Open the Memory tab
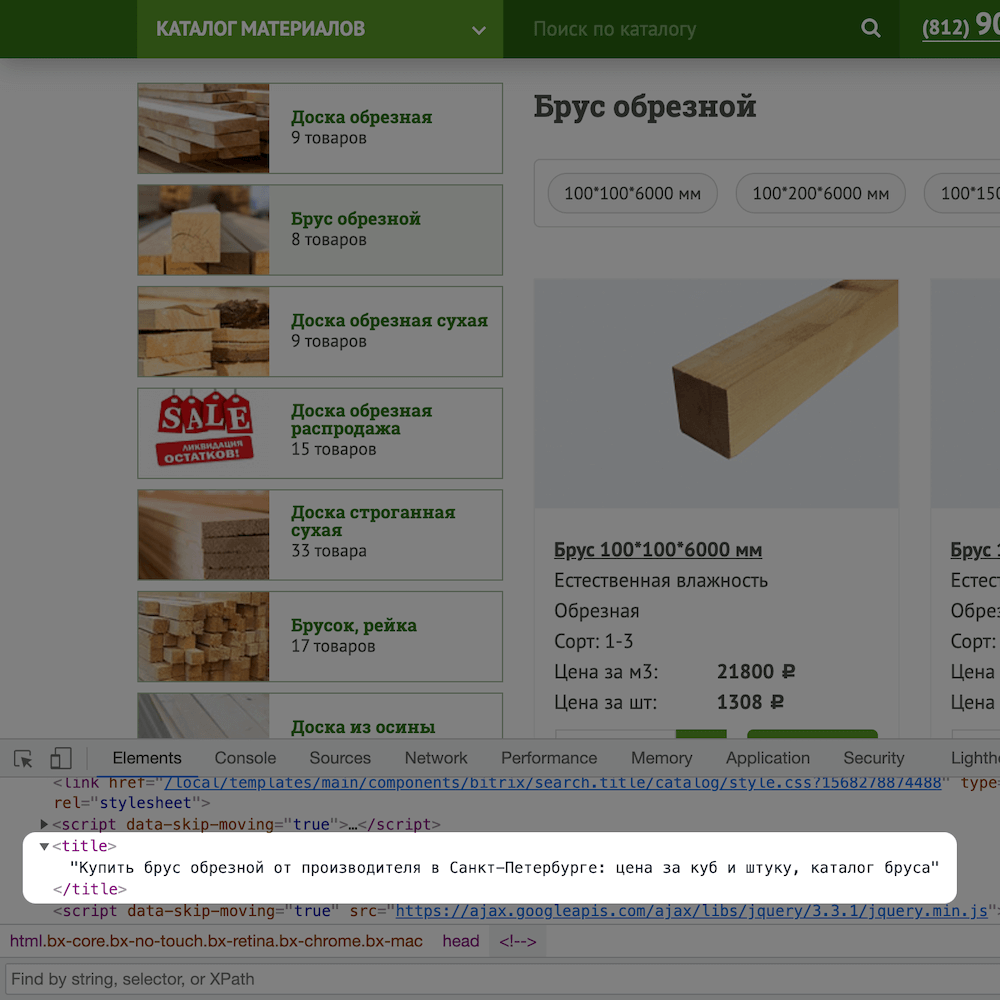This screenshot has width=1000, height=1000. tap(661, 758)
